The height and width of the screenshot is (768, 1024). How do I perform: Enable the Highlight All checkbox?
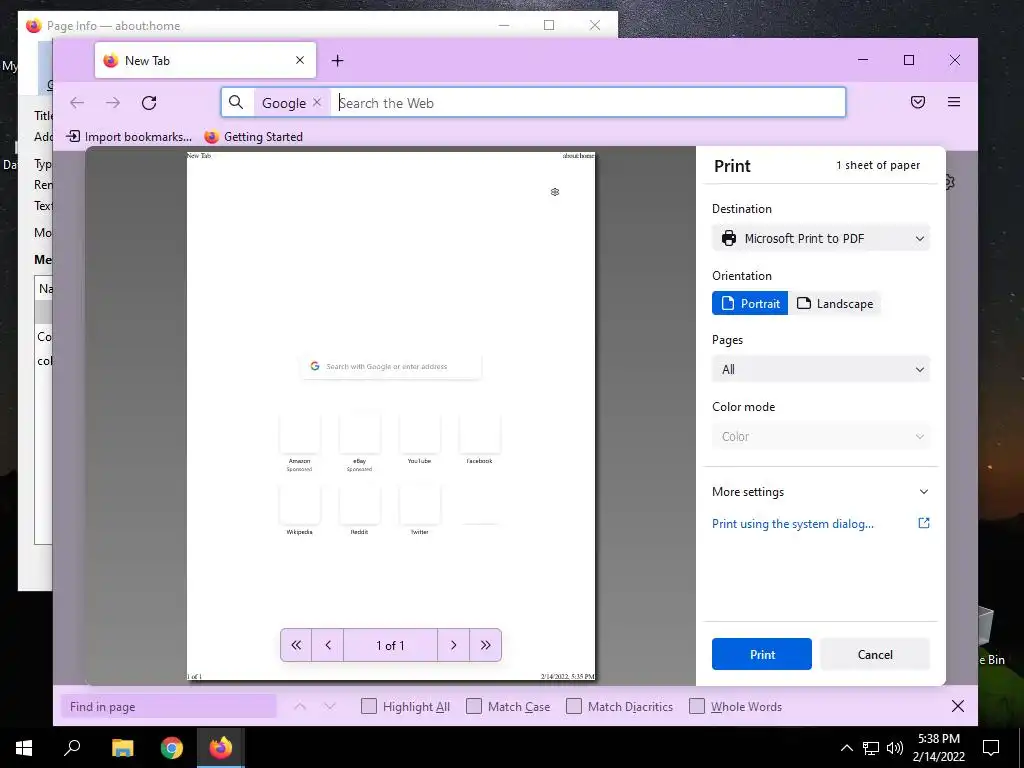369,707
